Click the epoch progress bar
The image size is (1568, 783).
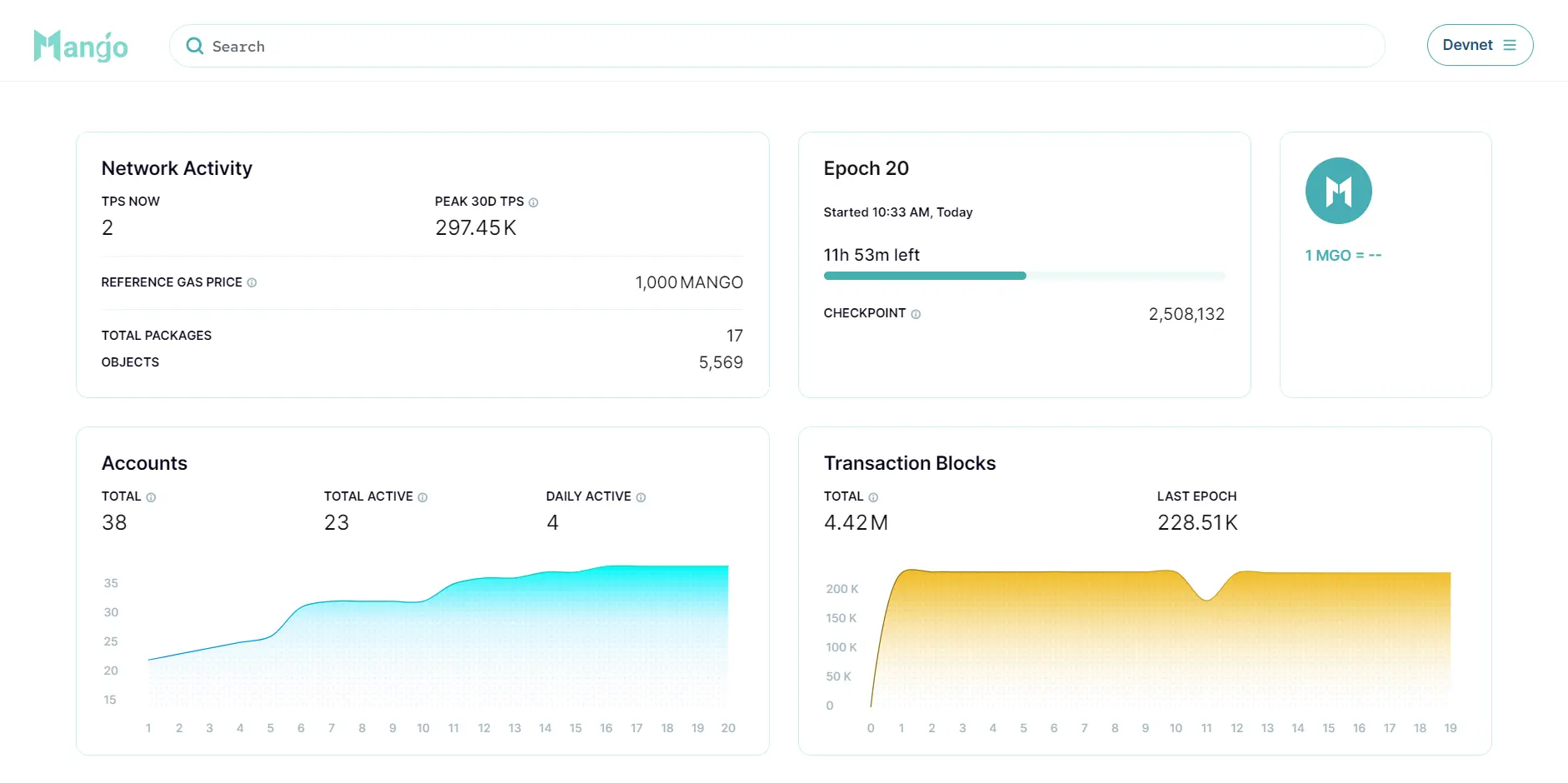[x=1024, y=276]
